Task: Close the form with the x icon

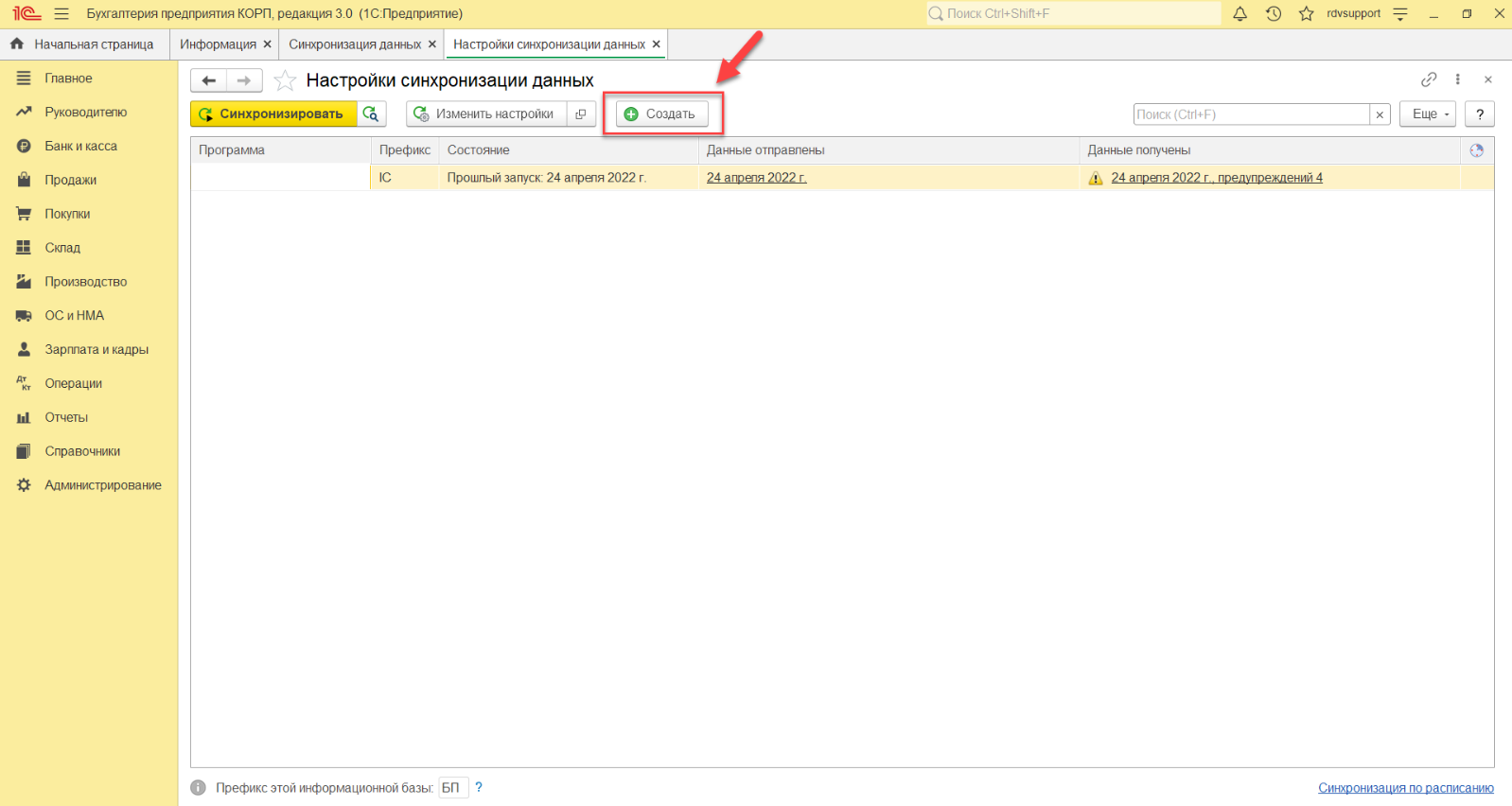Action: pyautogui.click(x=1488, y=79)
